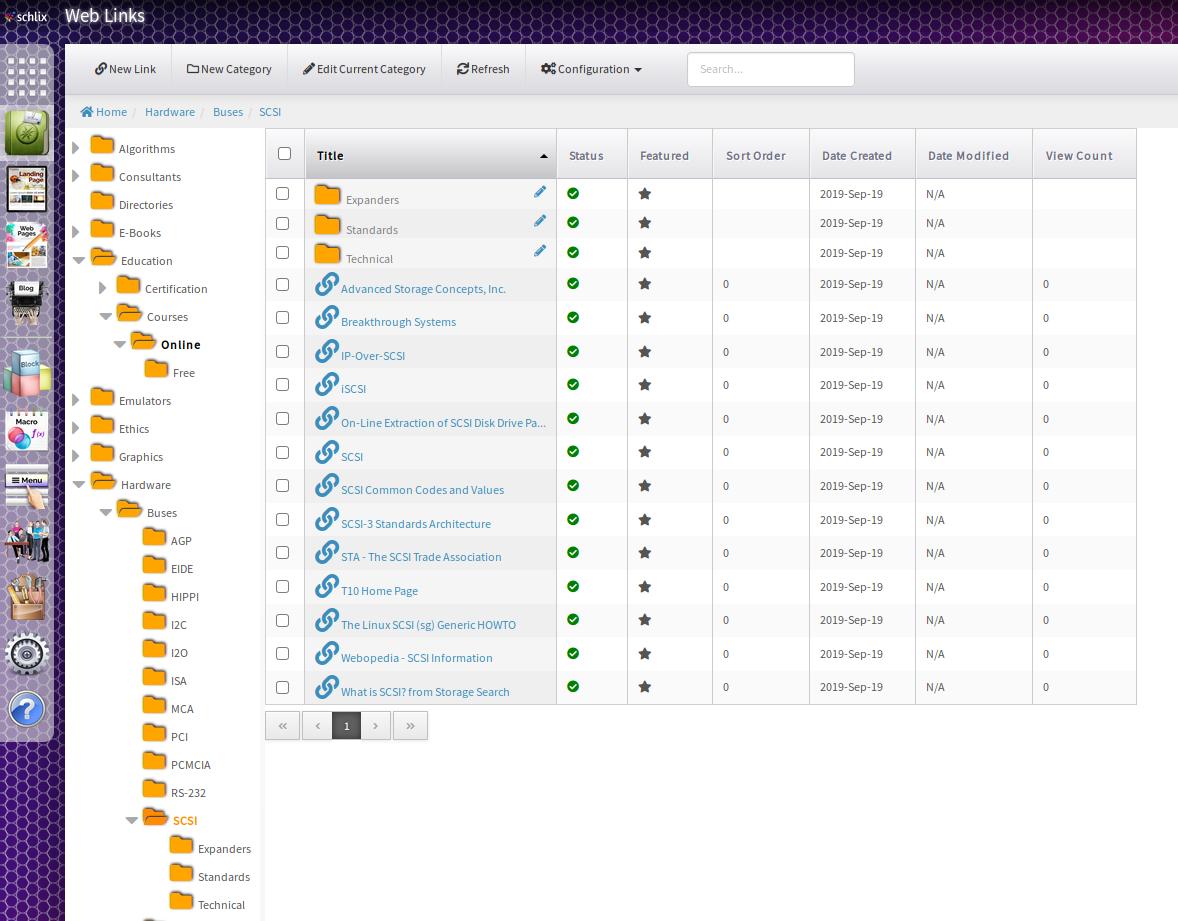Toggle the select-all checkbox in table header
The image size is (1178, 921).
pyautogui.click(x=284, y=153)
